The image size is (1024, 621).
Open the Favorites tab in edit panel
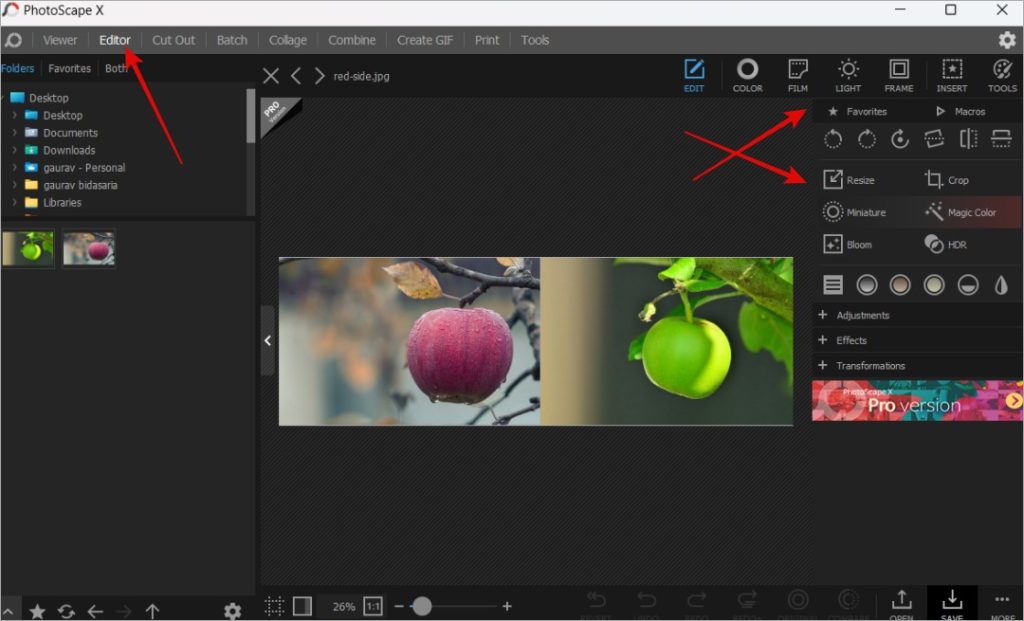pos(857,112)
